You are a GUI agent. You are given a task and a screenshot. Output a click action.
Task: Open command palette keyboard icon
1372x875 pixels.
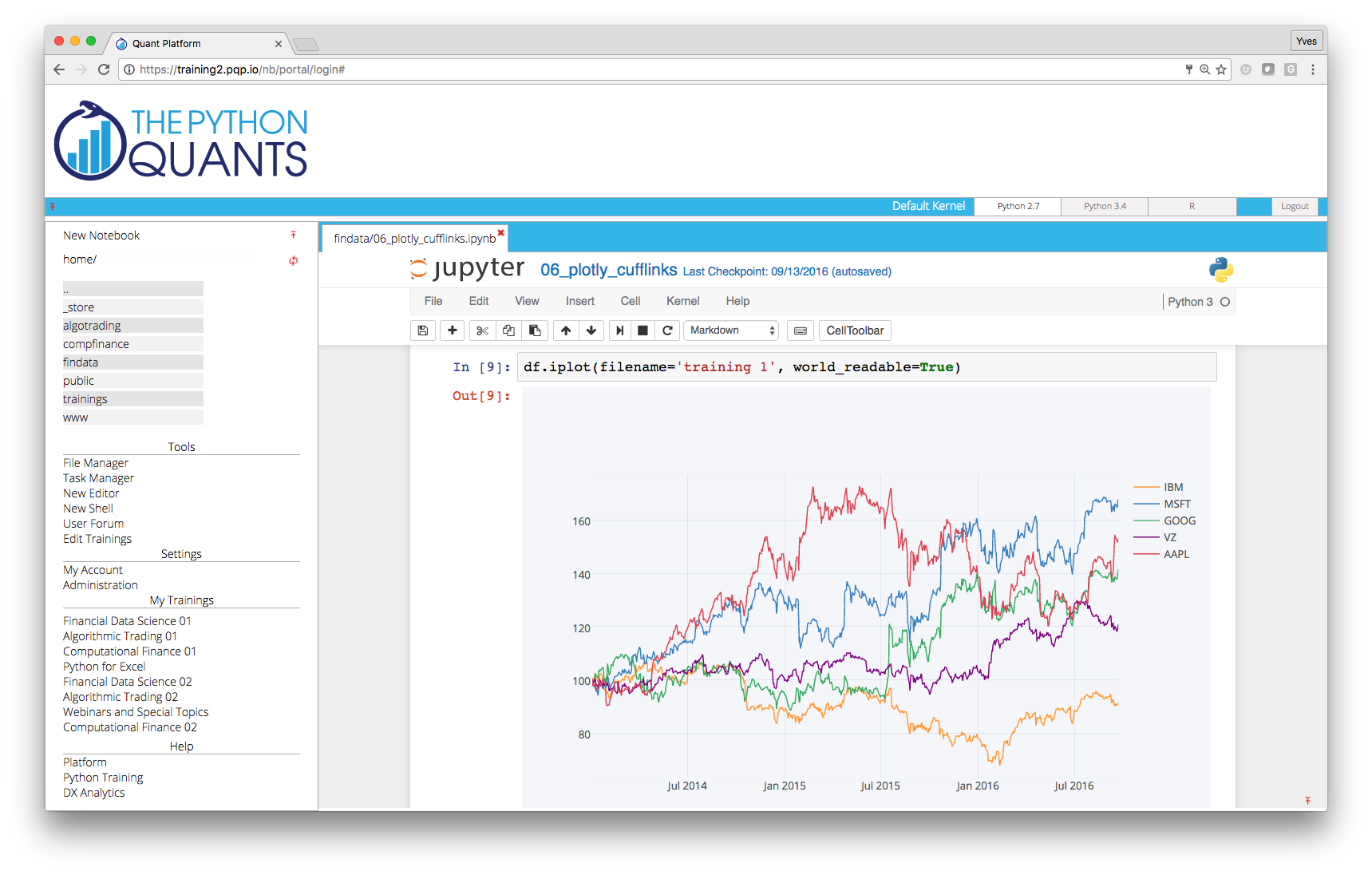point(801,331)
